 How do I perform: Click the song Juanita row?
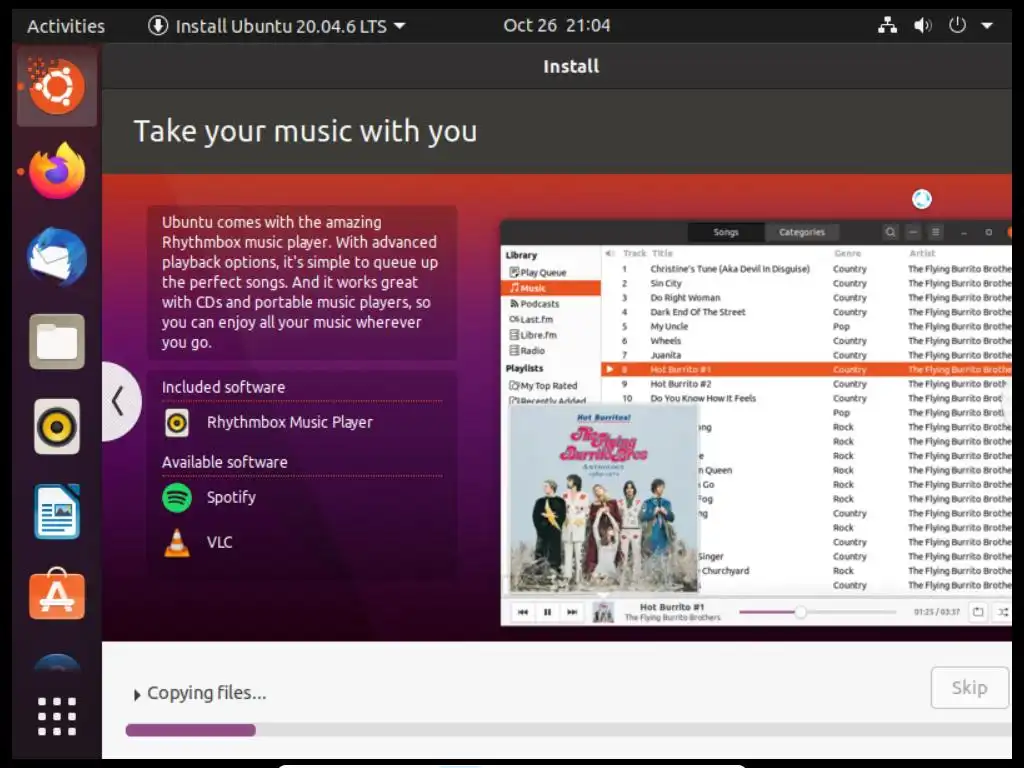pyautogui.click(x=807, y=355)
